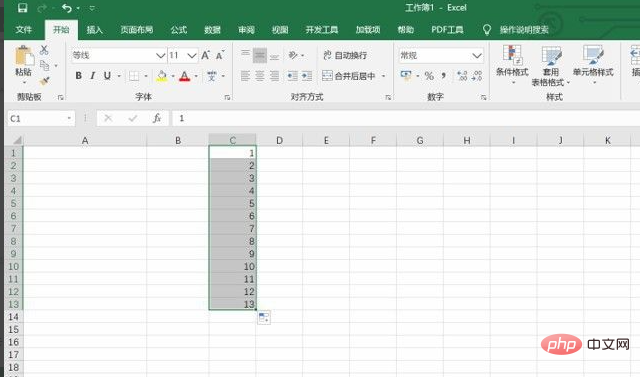
Task: Decrease decimal places
Action: point(477,76)
